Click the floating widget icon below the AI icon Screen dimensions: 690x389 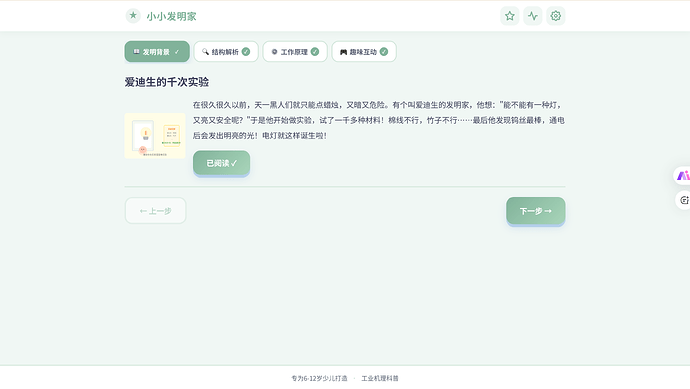(x=683, y=200)
